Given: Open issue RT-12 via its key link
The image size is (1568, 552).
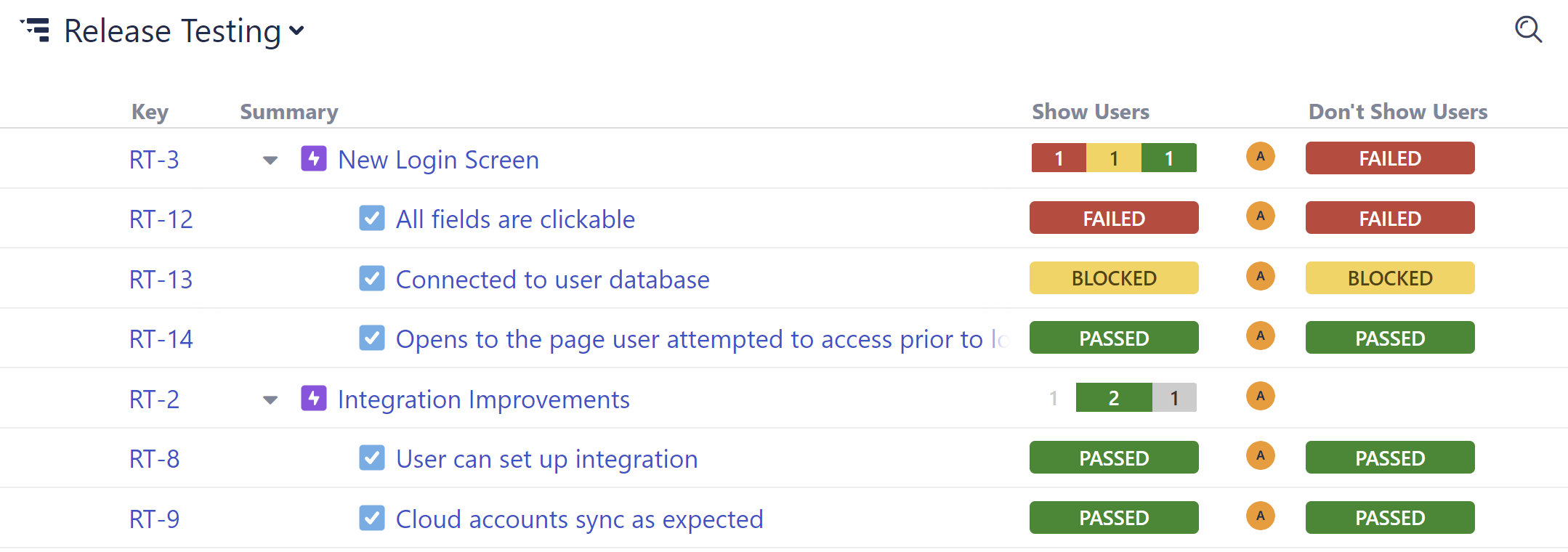Looking at the screenshot, I should [160, 218].
